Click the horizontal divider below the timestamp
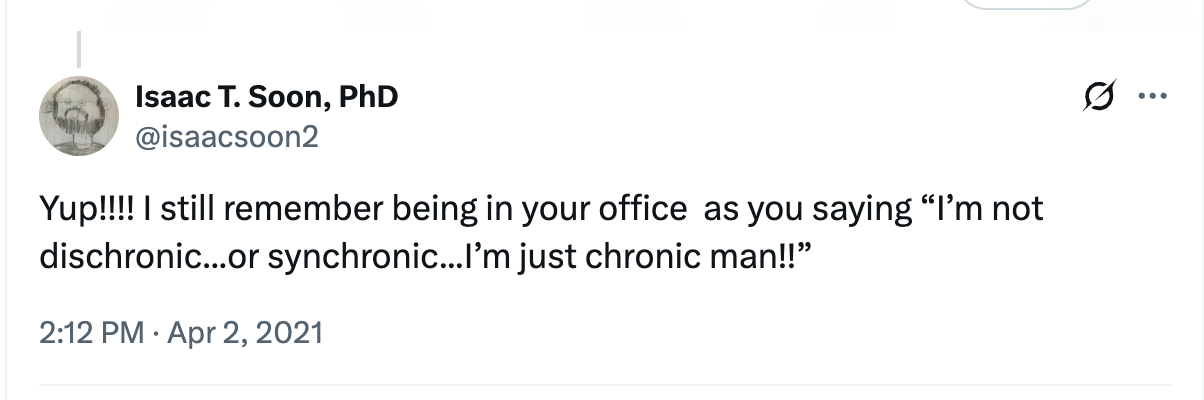Image resolution: width=1204 pixels, height=400 pixels. click(602, 384)
